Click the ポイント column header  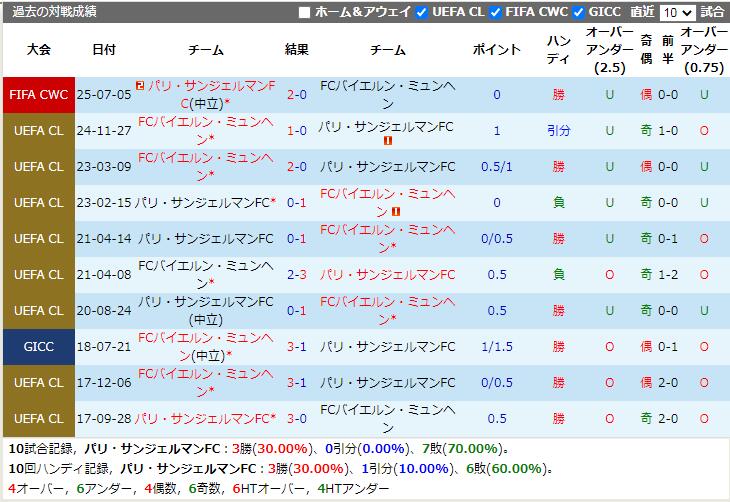tap(497, 50)
